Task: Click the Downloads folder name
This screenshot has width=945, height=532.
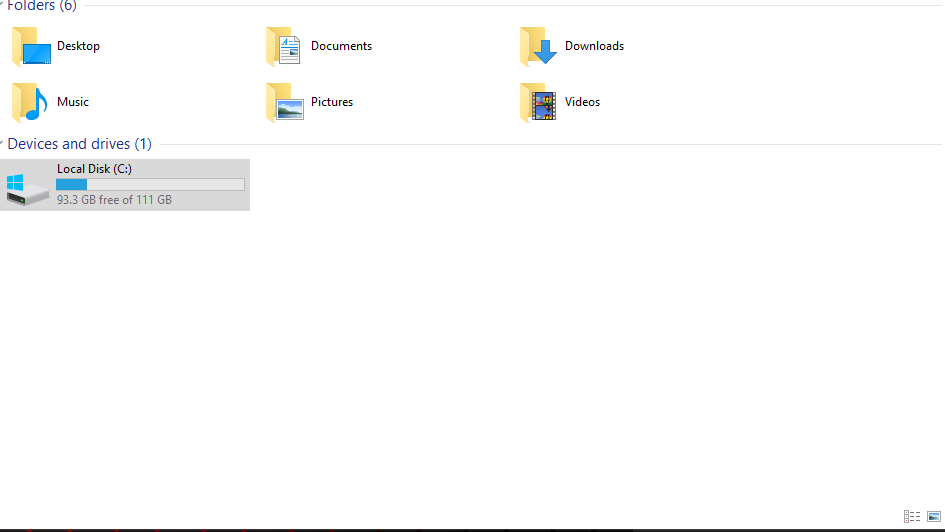Action: click(594, 46)
